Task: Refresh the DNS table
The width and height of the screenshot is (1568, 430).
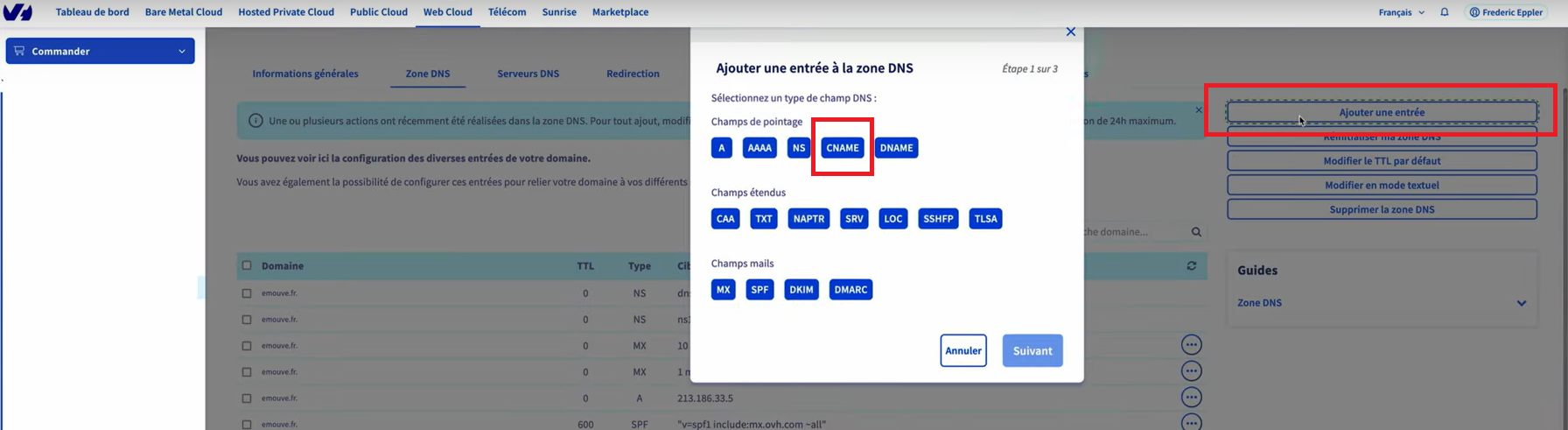Action: tap(1191, 265)
